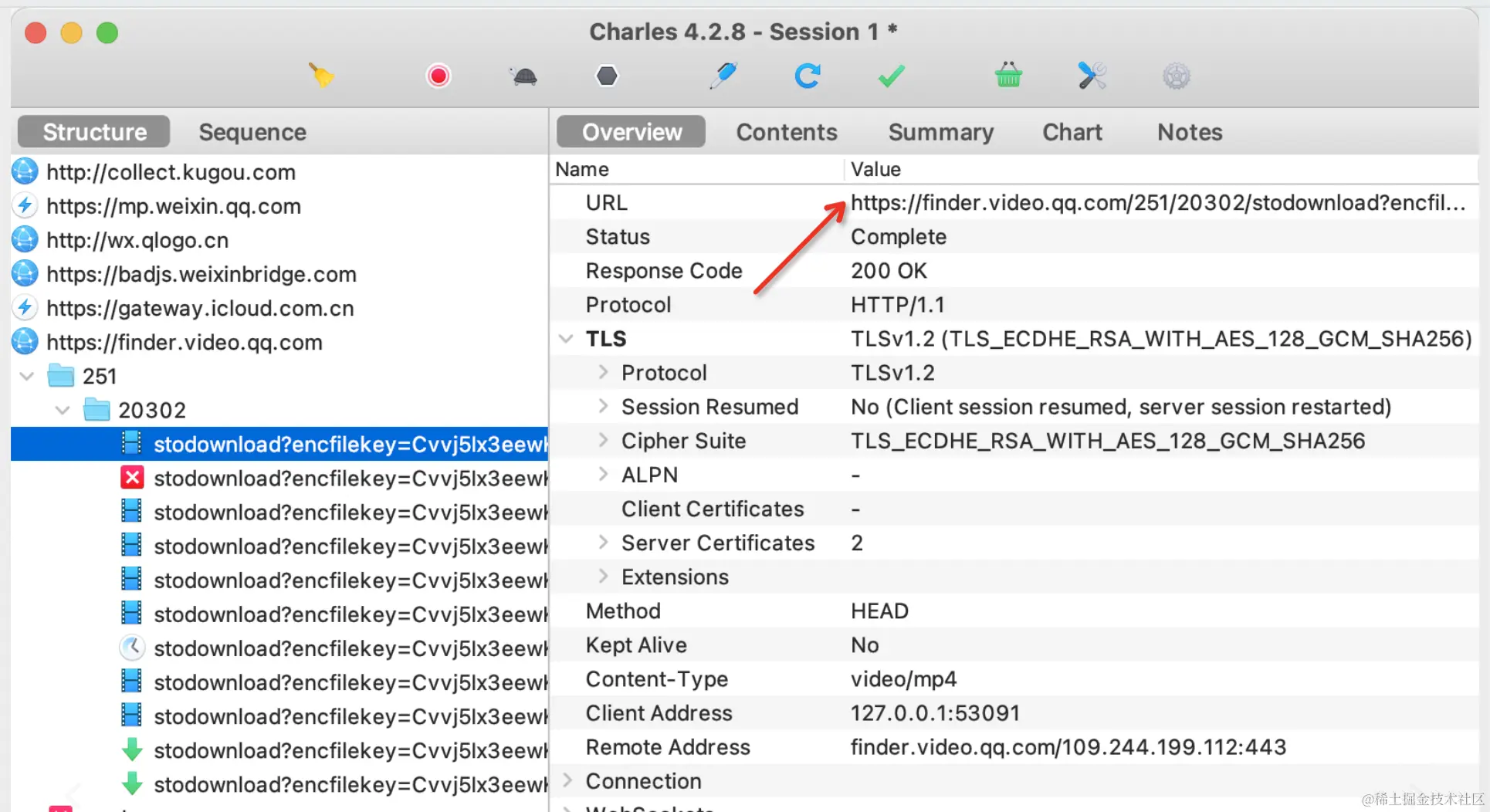
Task: Expand the Connection row
Action: (x=567, y=780)
